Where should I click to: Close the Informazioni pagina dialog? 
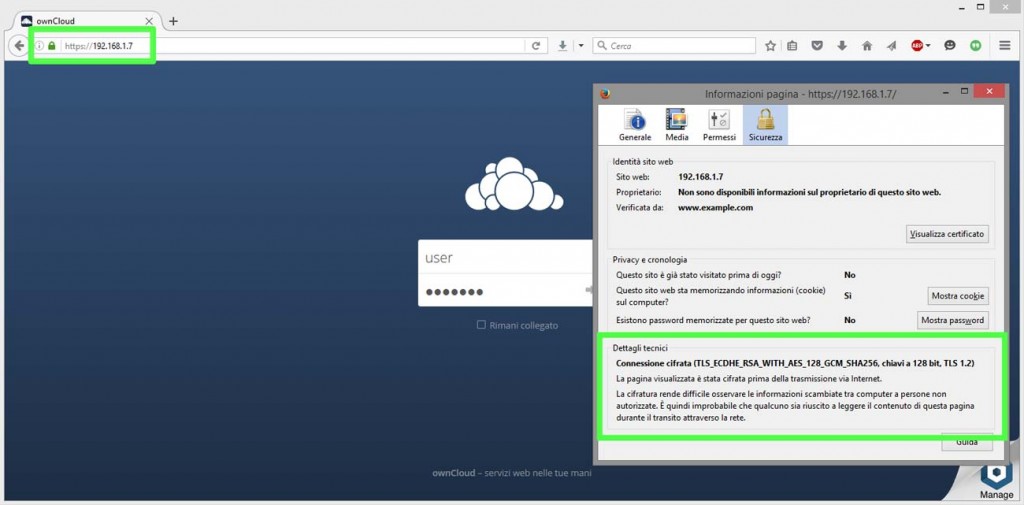point(989,91)
